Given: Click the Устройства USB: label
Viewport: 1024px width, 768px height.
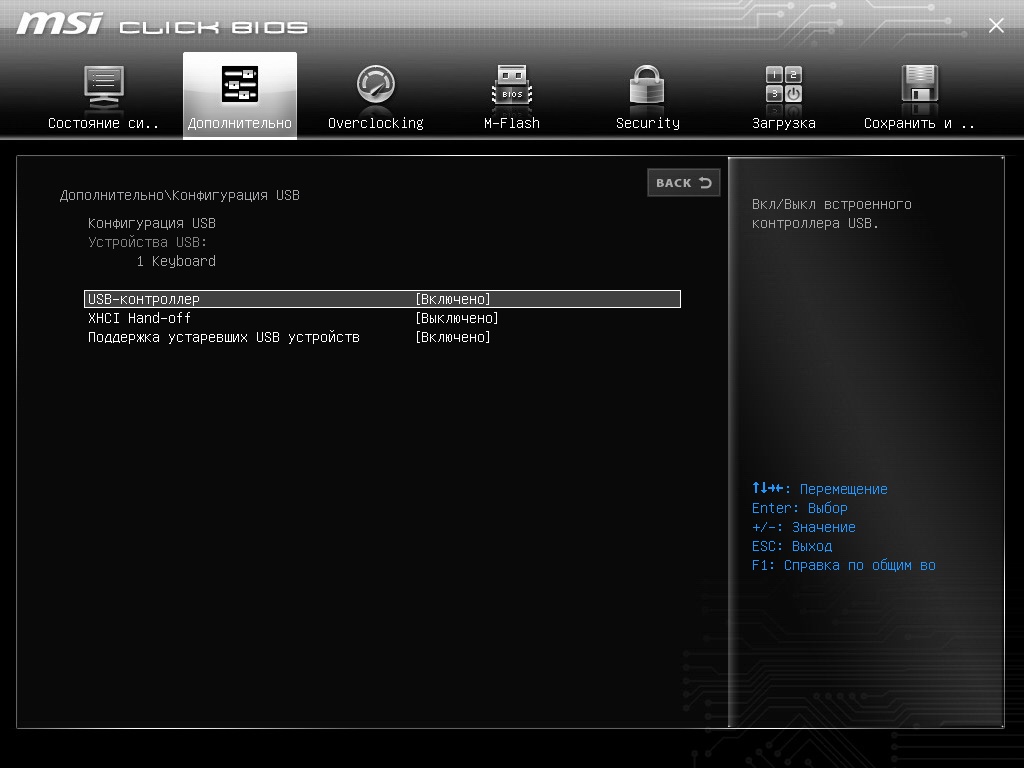Looking at the screenshot, I should coord(147,242).
